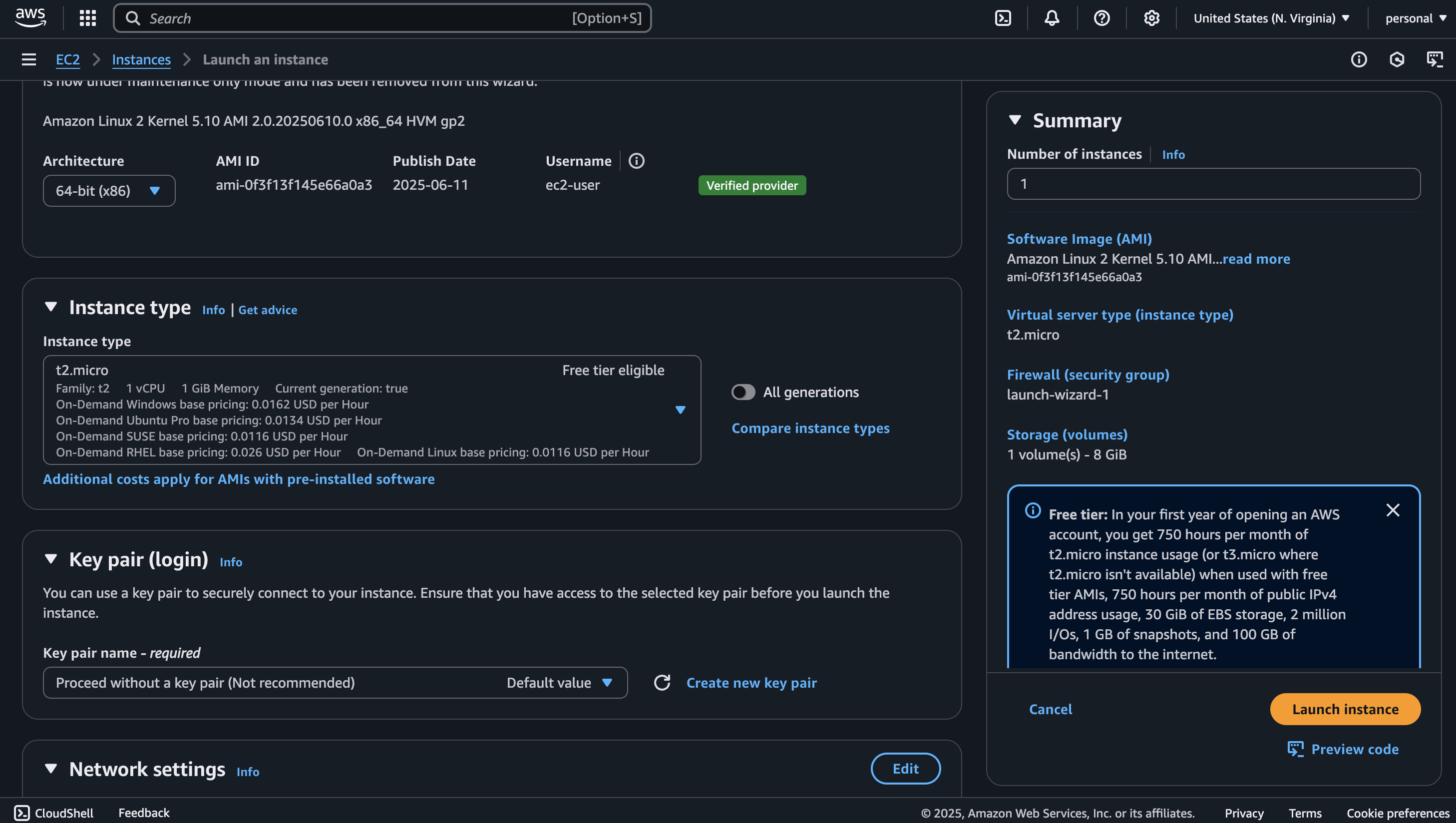This screenshot has width=1456, height=823.
Task: Click read more on Software Image
Action: point(1256,259)
